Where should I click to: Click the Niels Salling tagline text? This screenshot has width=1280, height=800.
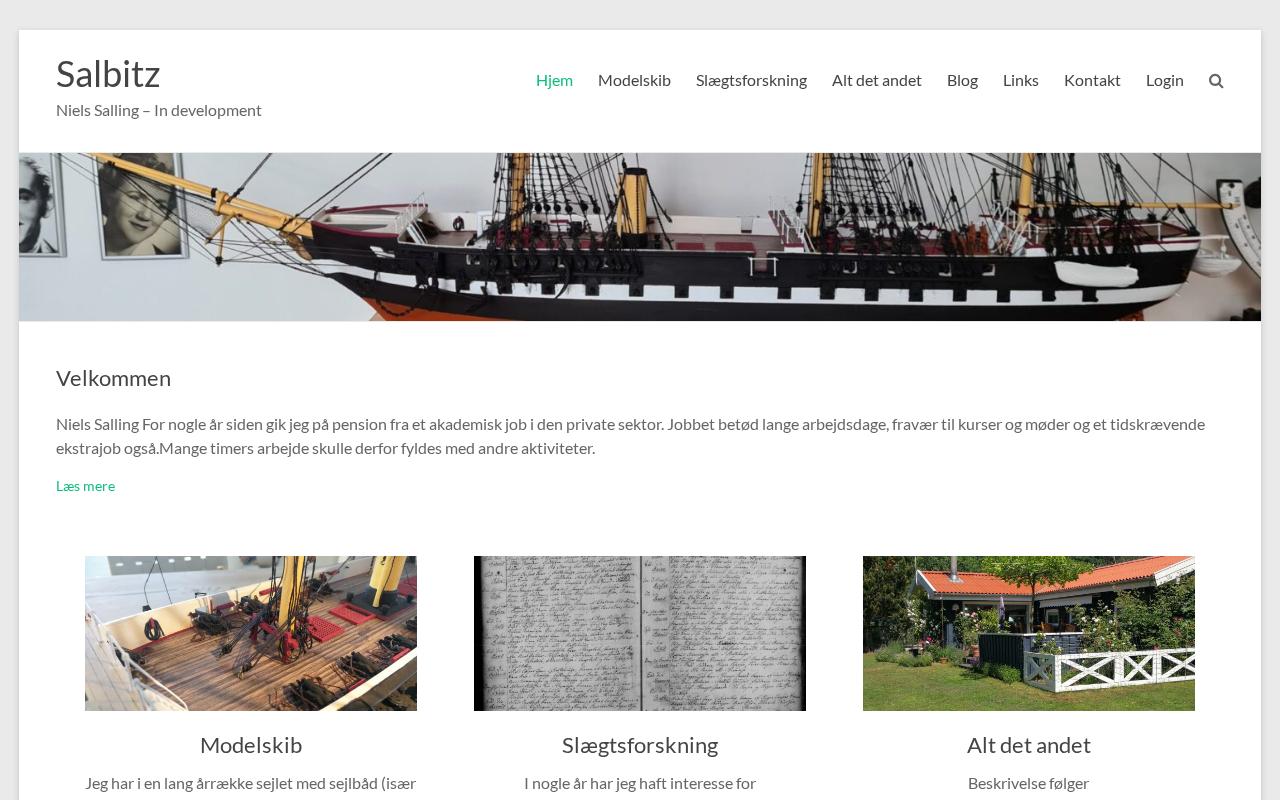pyautogui.click(x=159, y=110)
